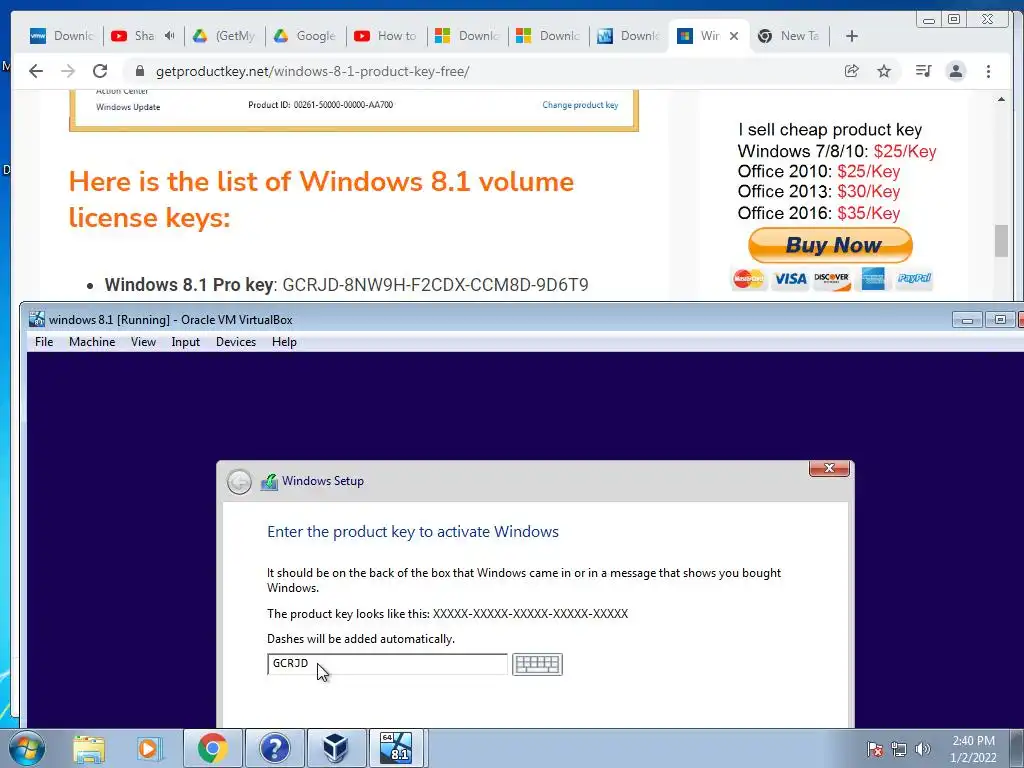Click the webpage vertical scrollbar thumb

pos(1001,240)
